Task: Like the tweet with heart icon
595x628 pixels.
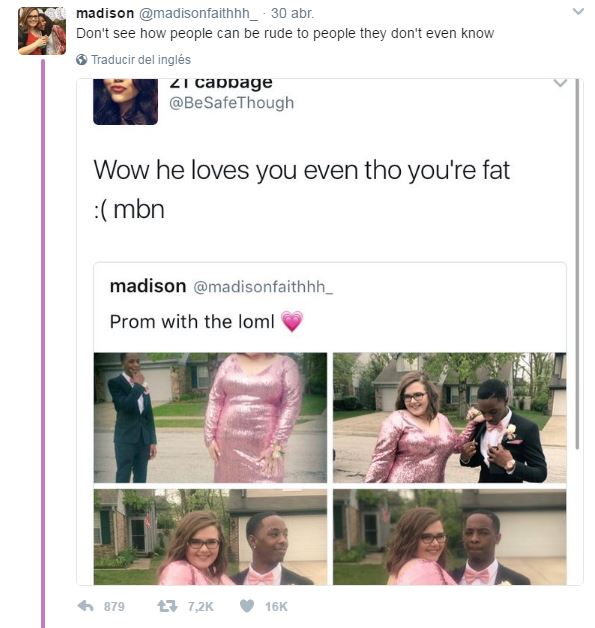Action: tap(247, 606)
